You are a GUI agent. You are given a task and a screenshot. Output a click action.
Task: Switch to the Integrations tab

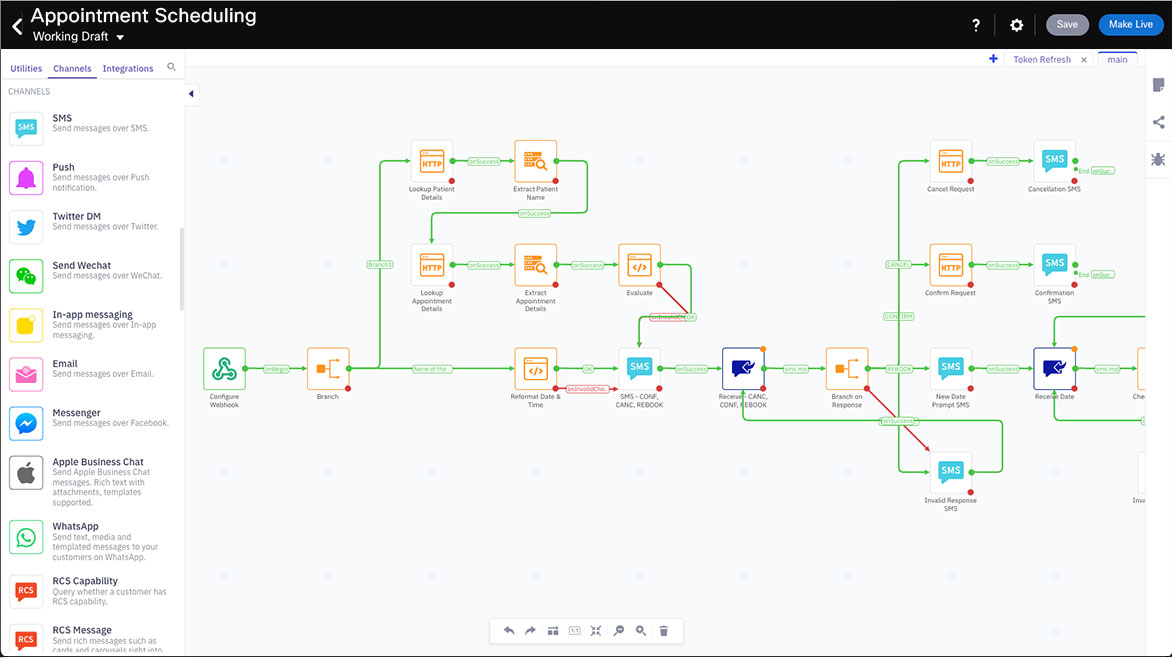pyautogui.click(x=128, y=69)
